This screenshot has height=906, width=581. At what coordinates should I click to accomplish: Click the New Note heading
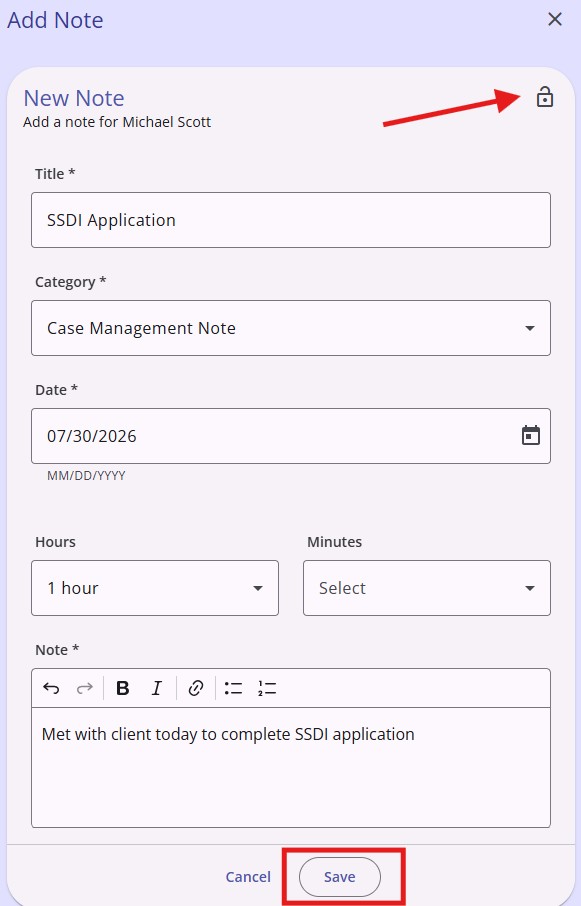74,98
